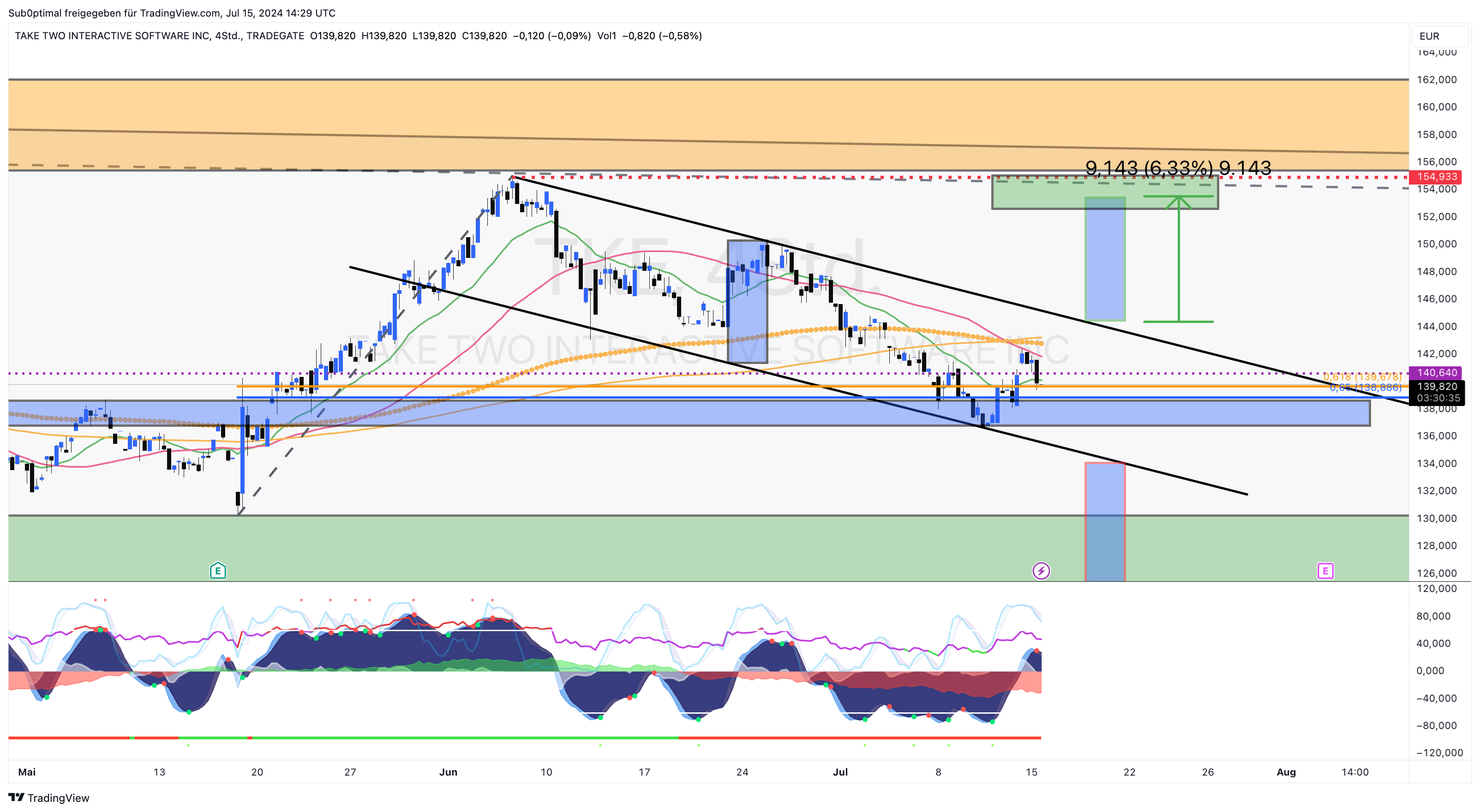
Task: Click the change value −0,120 (−0,09%)
Action: 551,36
